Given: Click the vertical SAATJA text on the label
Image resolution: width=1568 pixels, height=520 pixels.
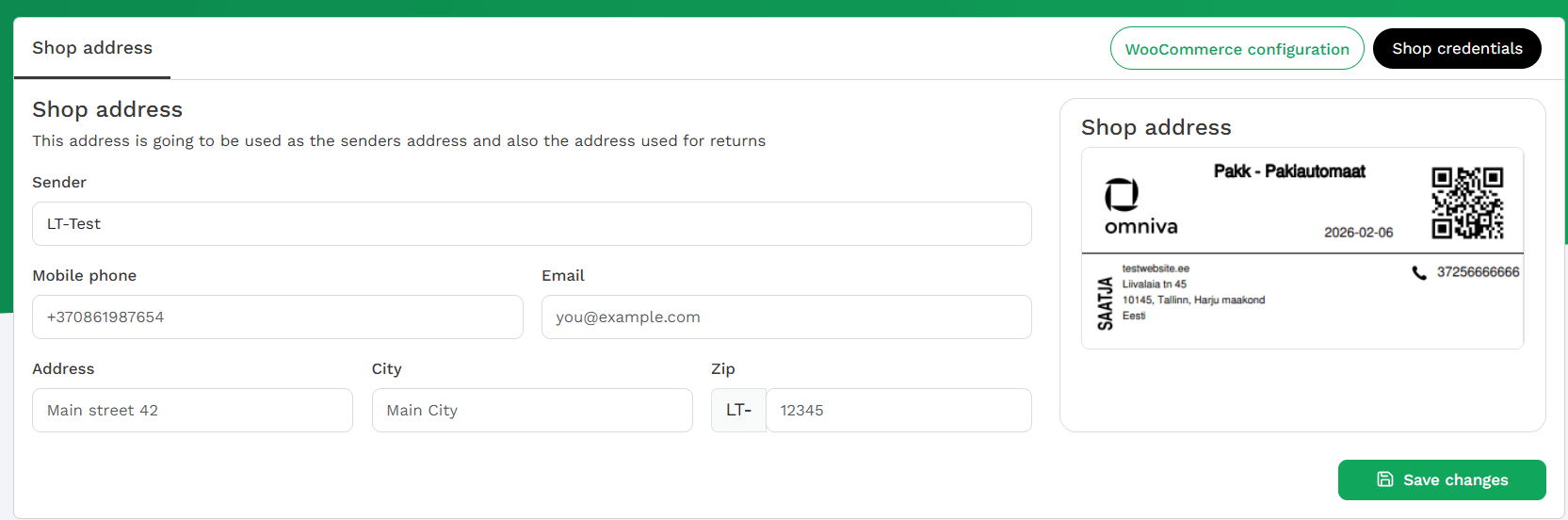Looking at the screenshot, I should click(1105, 303).
